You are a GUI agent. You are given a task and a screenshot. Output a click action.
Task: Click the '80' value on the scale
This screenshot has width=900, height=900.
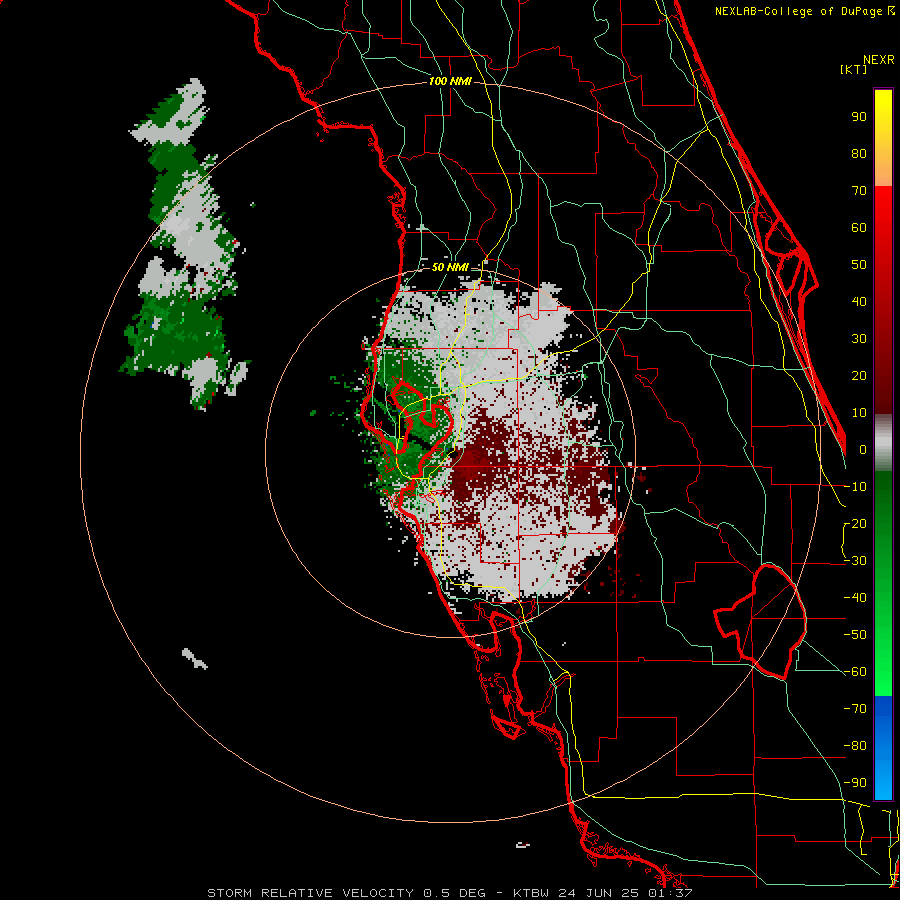click(859, 153)
